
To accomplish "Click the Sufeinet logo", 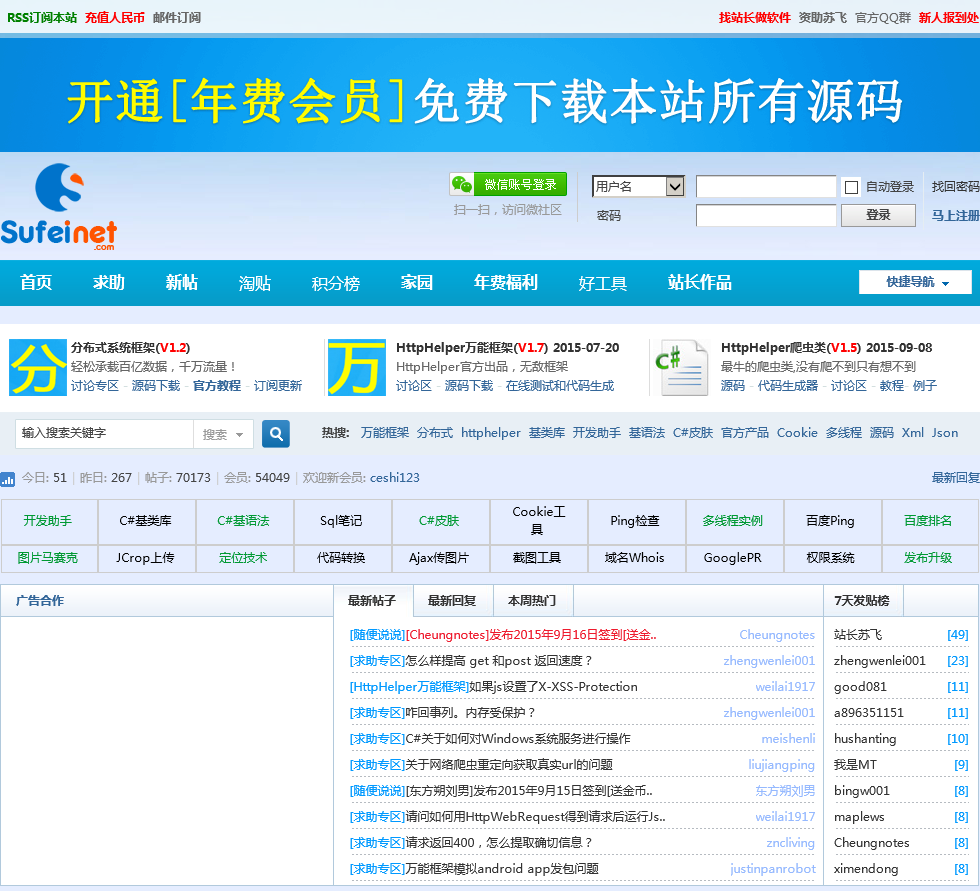I will [x=59, y=207].
